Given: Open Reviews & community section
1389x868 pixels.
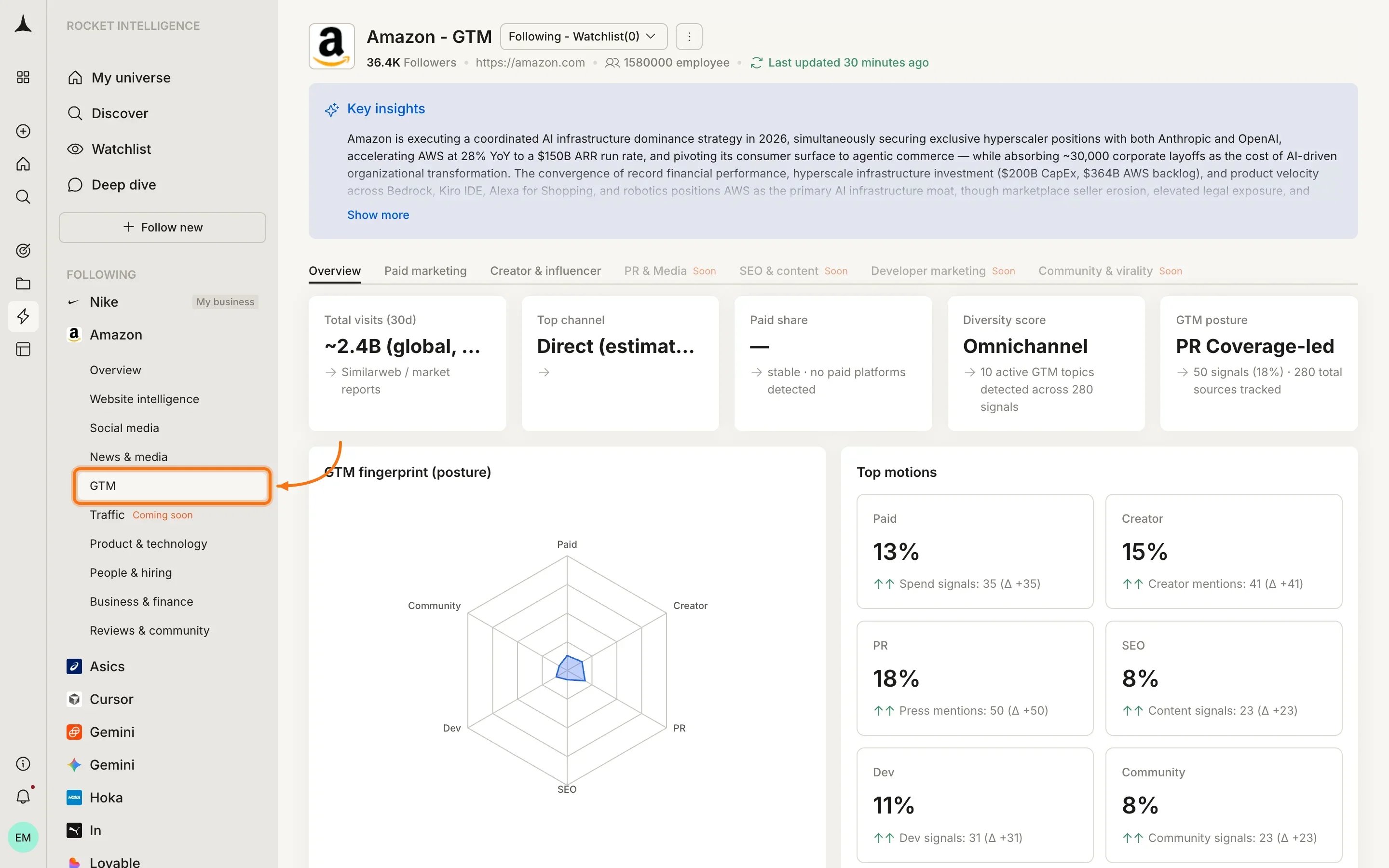Looking at the screenshot, I should pyautogui.click(x=149, y=630).
